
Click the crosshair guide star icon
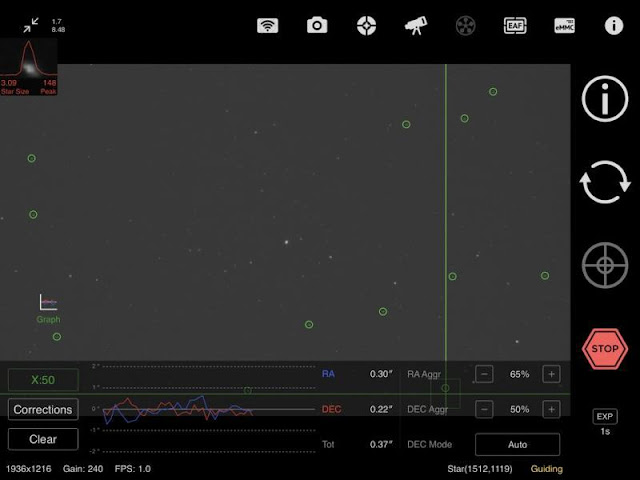pos(605,266)
